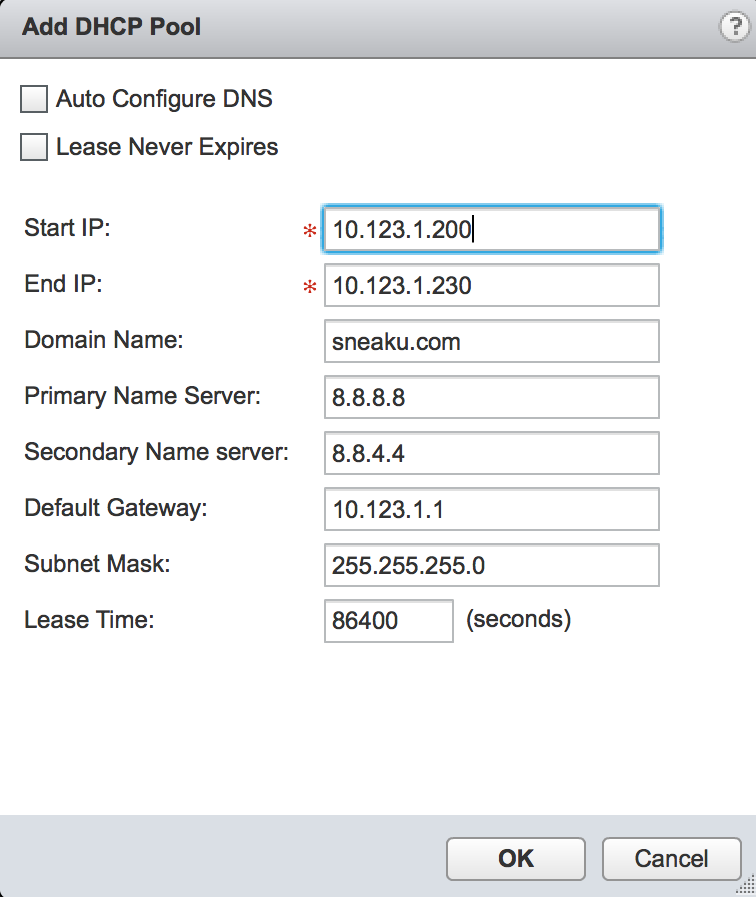This screenshot has height=897, width=756.
Task: Confirm the DHCP pool with OK
Action: 516,859
